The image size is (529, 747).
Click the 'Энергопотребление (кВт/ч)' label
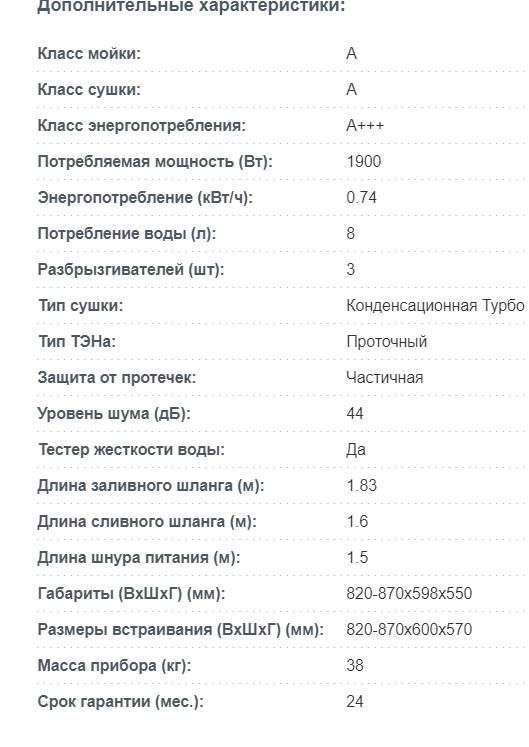click(145, 197)
